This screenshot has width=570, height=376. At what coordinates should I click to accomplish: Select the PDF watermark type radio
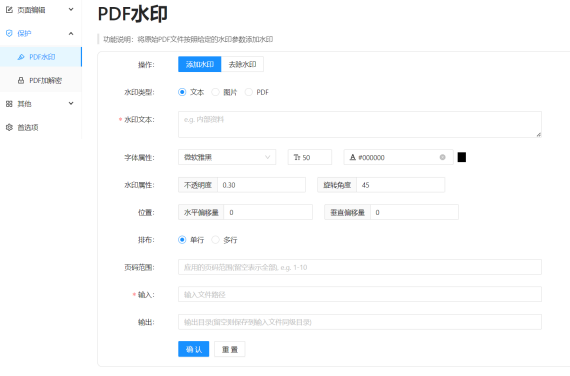tap(249, 92)
